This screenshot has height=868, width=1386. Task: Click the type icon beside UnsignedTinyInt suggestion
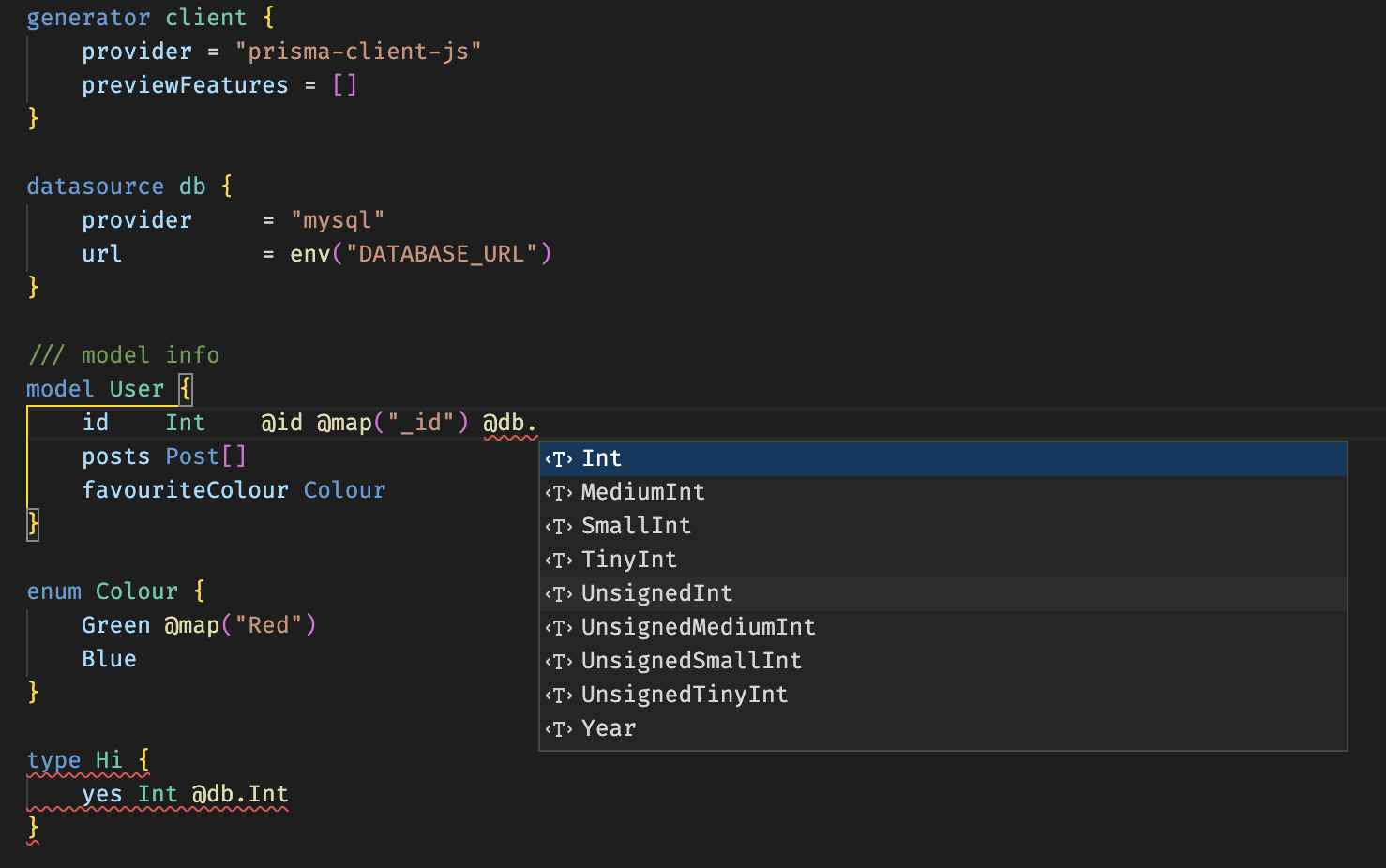(x=558, y=695)
